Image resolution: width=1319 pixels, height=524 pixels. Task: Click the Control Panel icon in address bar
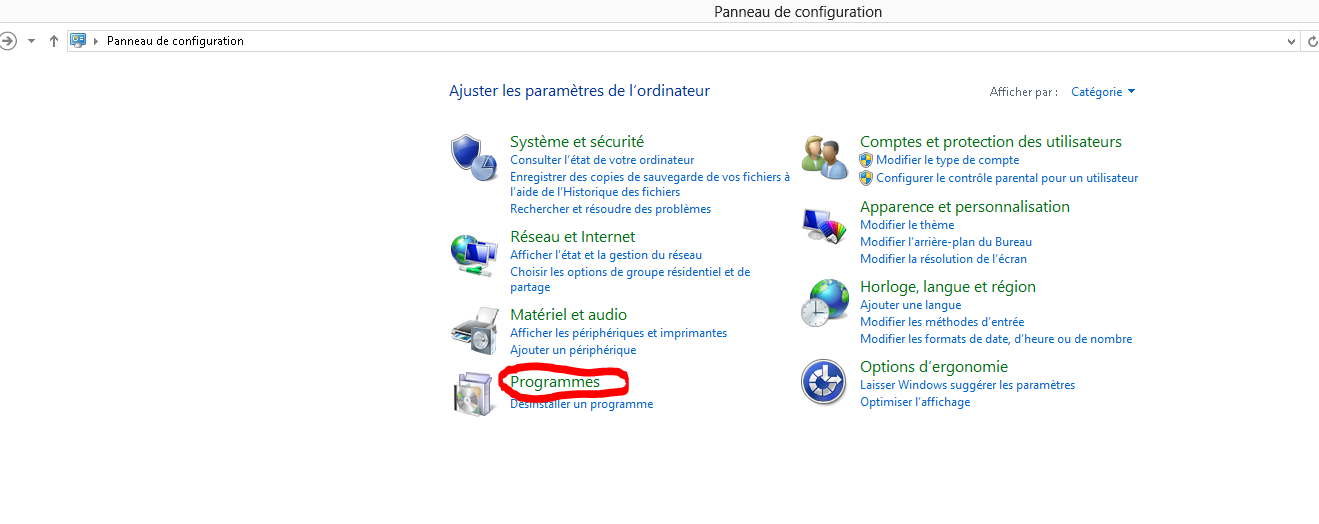coord(78,41)
